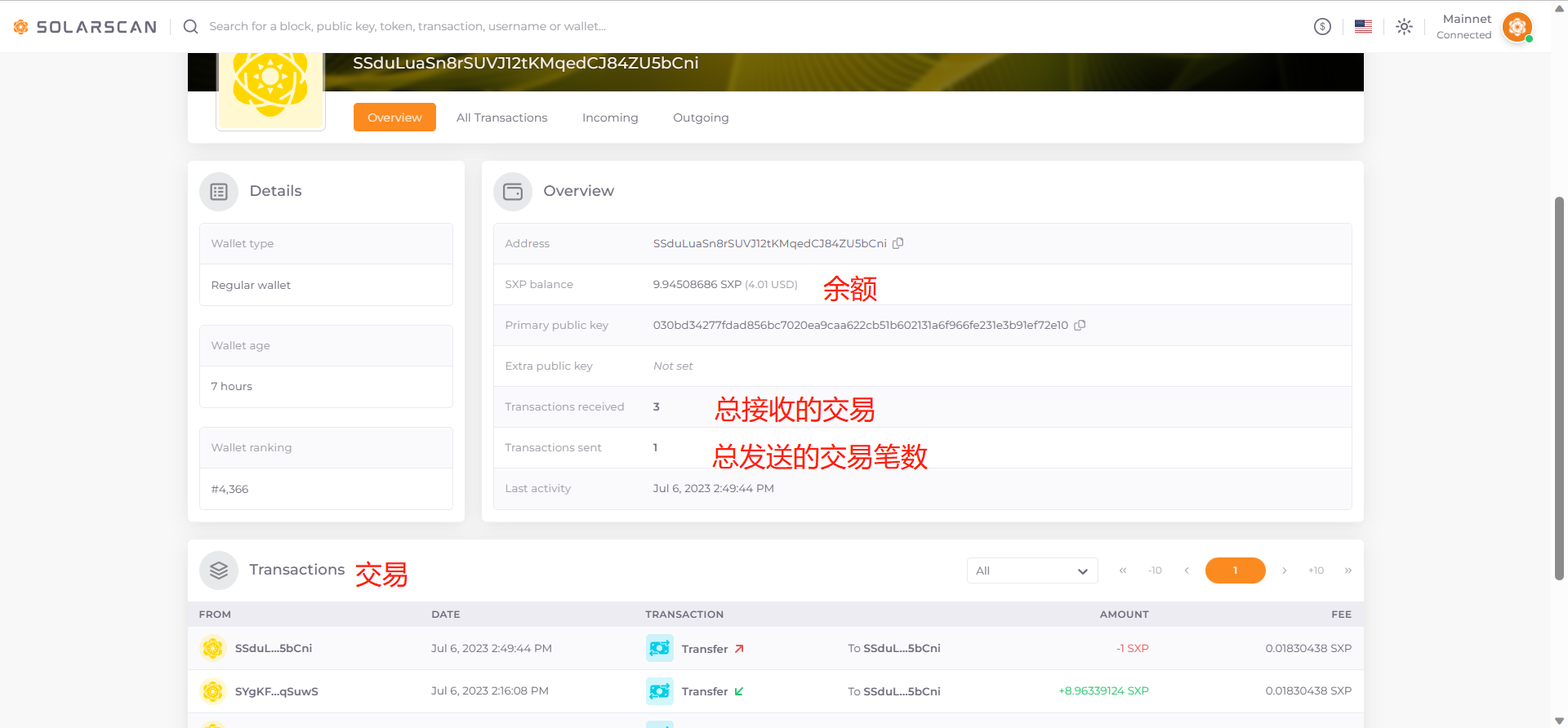Open Transfer link in Jul 6 2:49:44 PM row
Image resolution: width=1568 pixels, height=728 pixels.
[x=705, y=649]
